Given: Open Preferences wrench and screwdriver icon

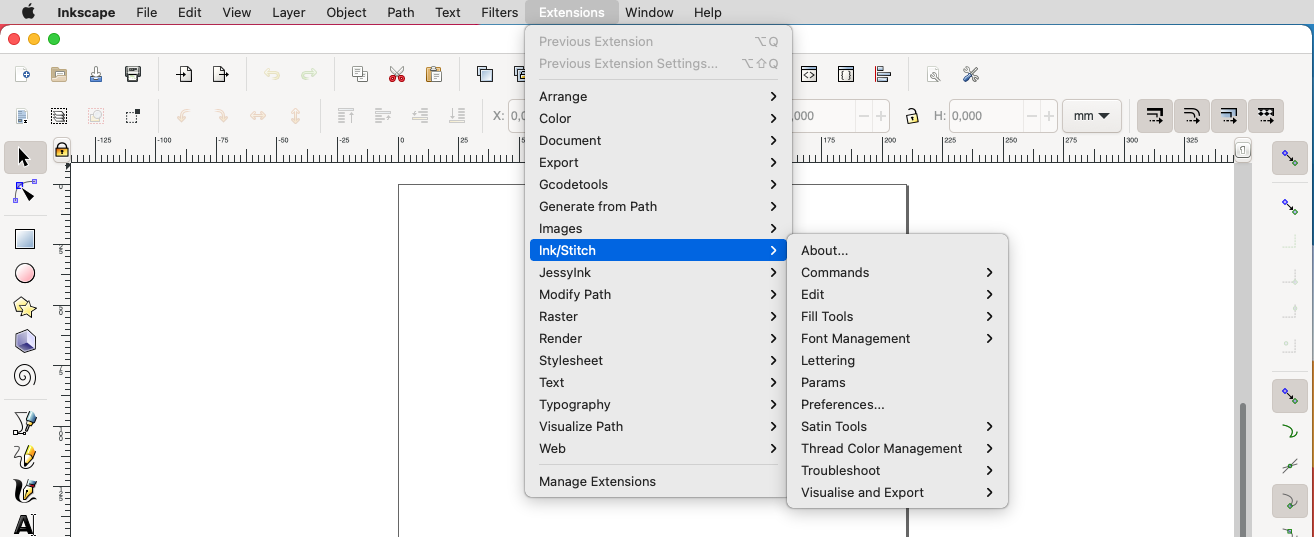Looking at the screenshot, I should 970,74.
